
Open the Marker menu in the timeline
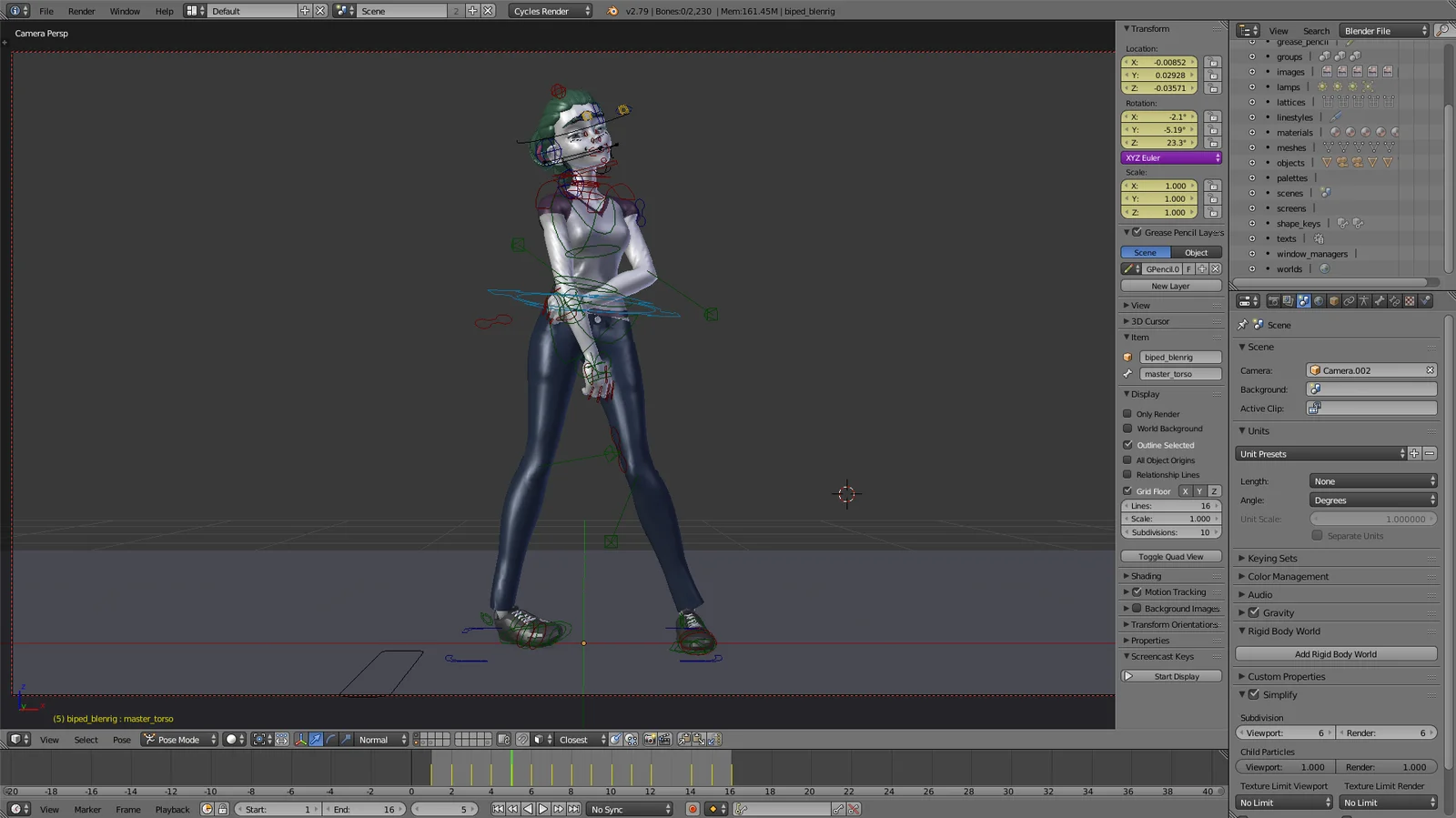pos(87,809)
